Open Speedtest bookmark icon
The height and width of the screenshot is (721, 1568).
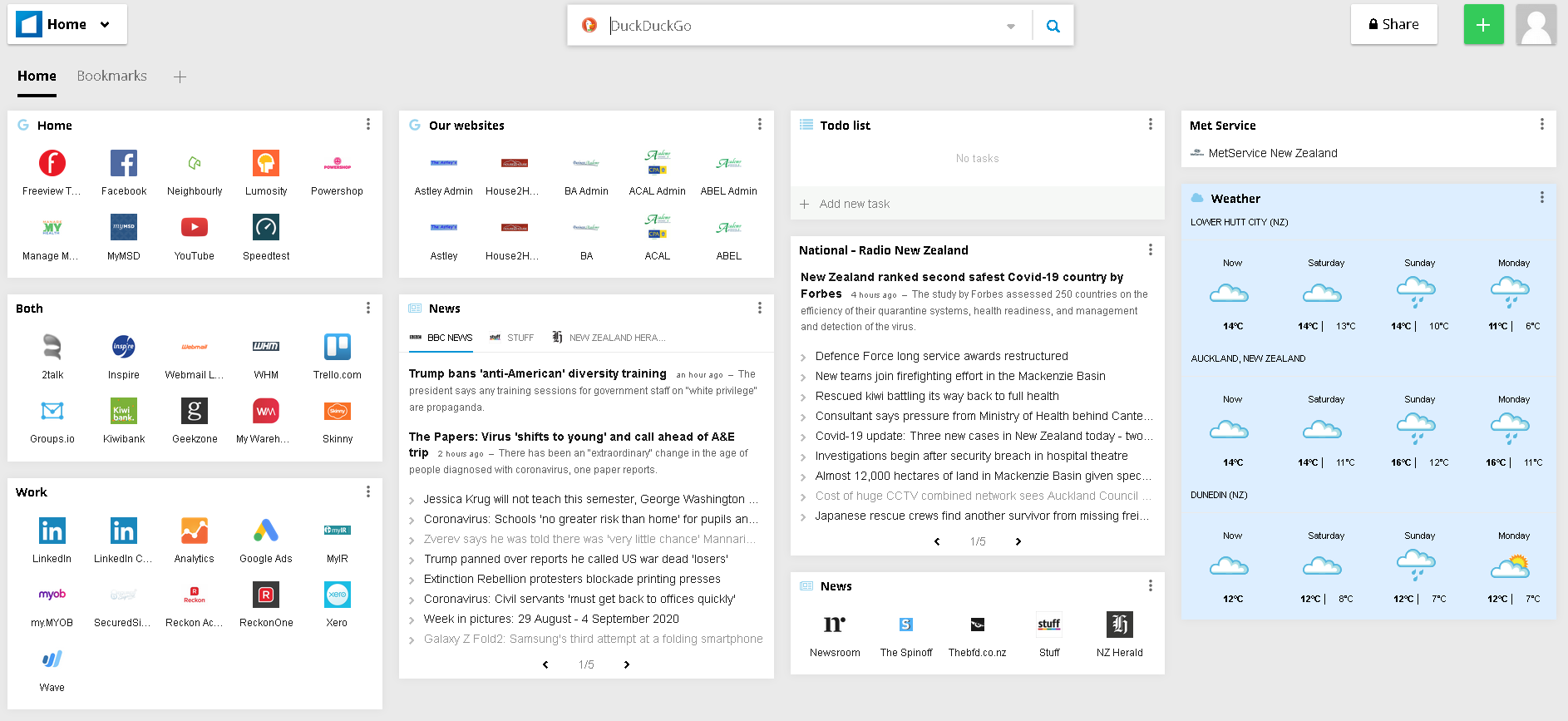266,228
